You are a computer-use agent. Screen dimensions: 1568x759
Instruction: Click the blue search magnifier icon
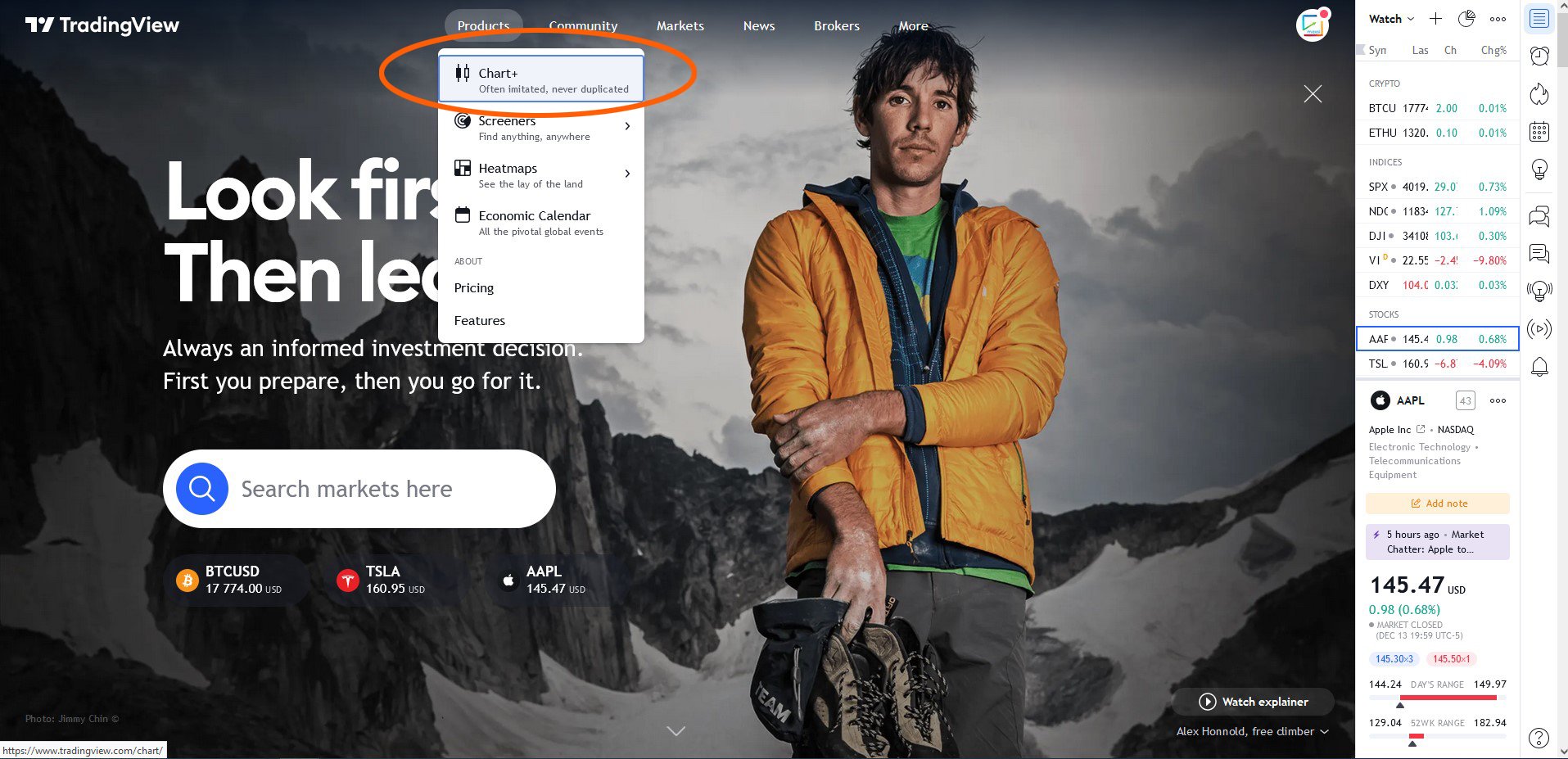(x=202, y=489)
